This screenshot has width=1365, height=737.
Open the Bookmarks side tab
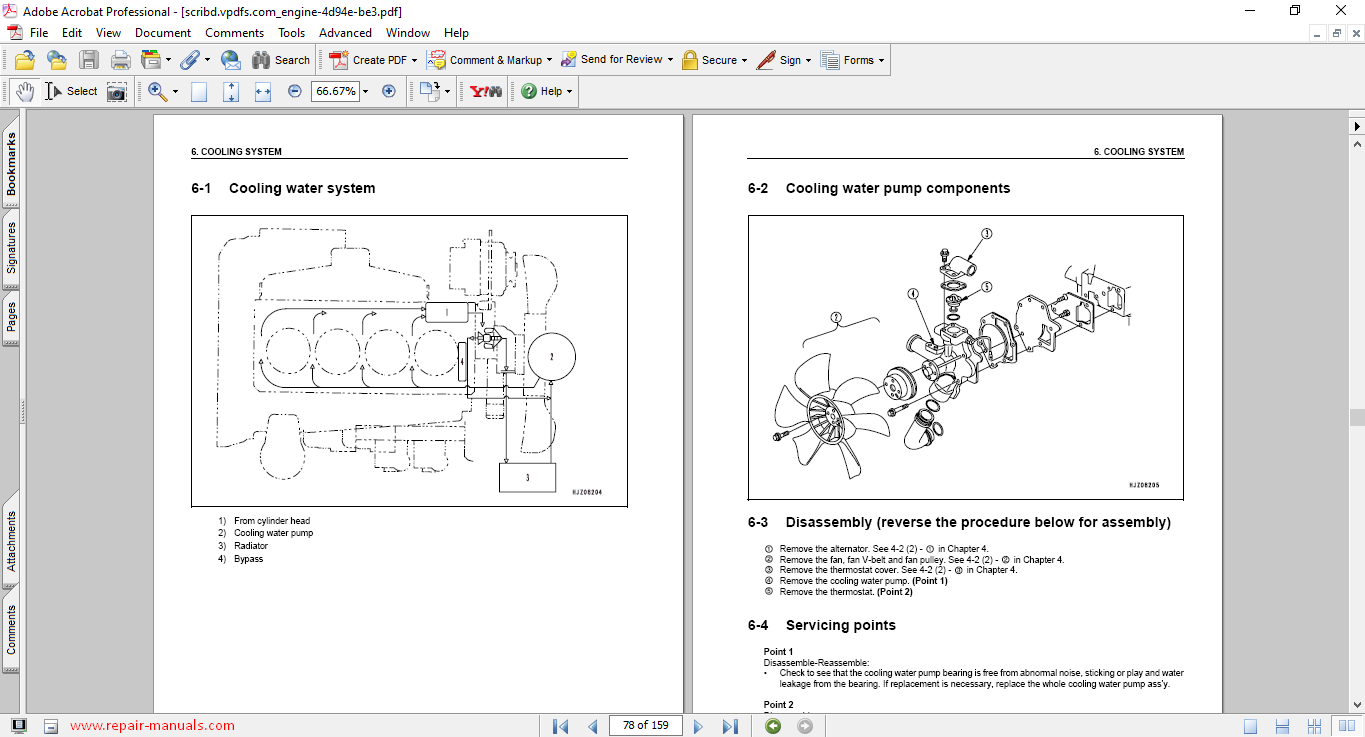(11, 164)
